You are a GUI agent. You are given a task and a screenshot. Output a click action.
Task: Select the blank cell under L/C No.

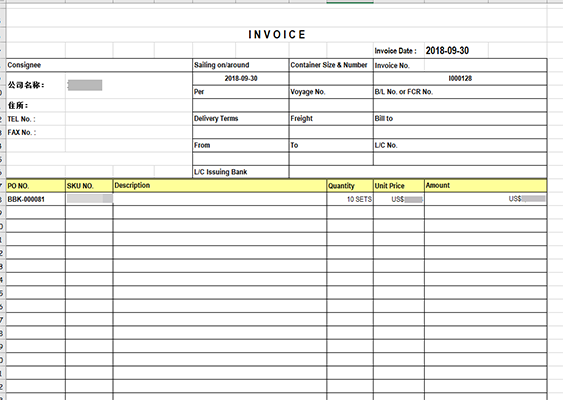tap(460, 159)
